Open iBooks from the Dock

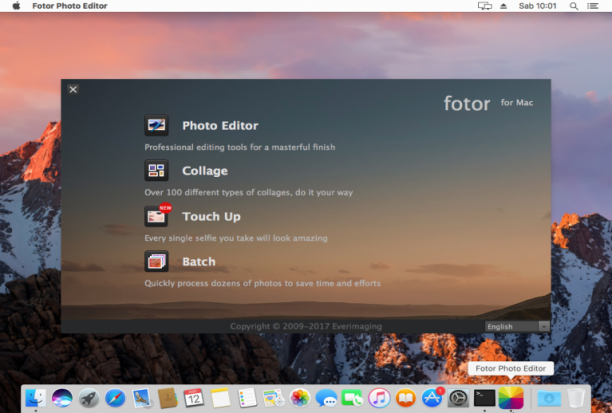coord(406,398)
